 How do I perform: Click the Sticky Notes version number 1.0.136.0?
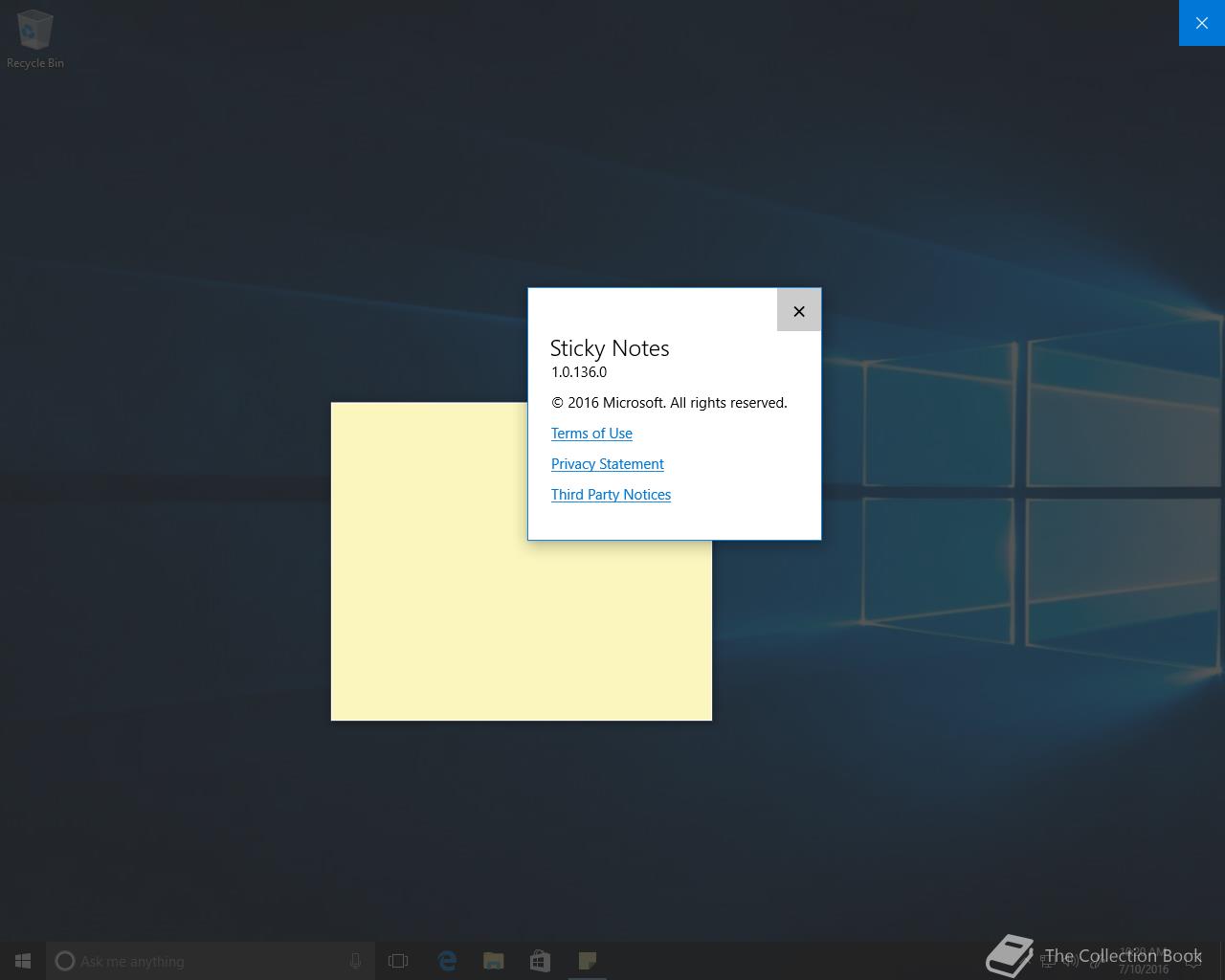(x=579, y=372)
